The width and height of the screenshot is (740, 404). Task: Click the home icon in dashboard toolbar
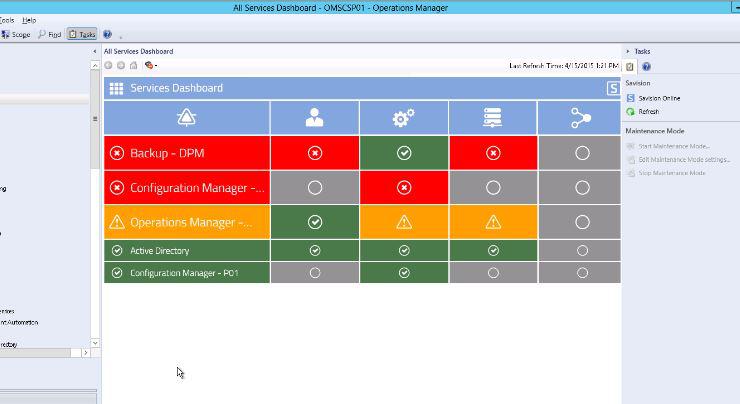134,65
